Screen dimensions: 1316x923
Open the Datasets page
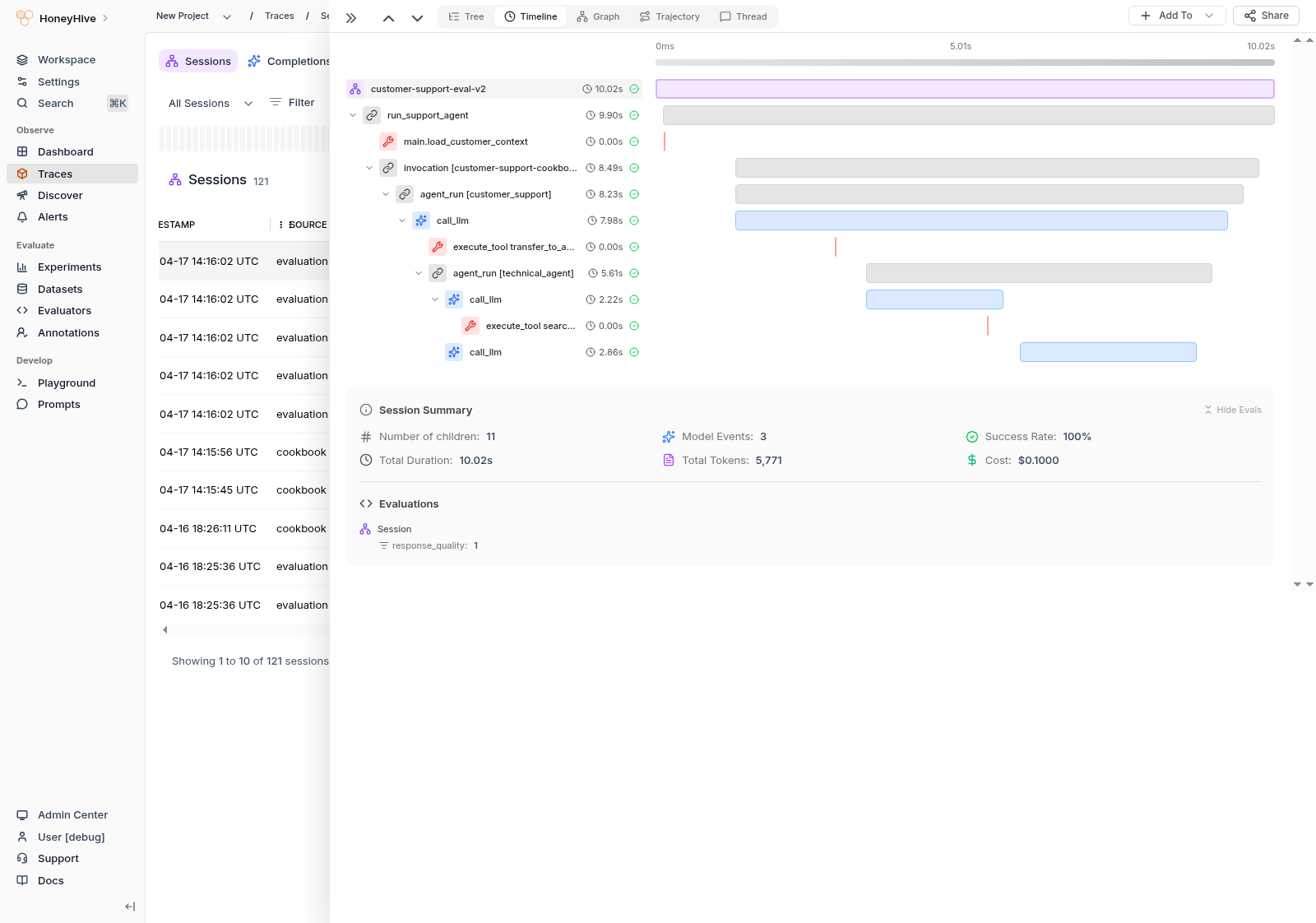[x=60, y=289]
